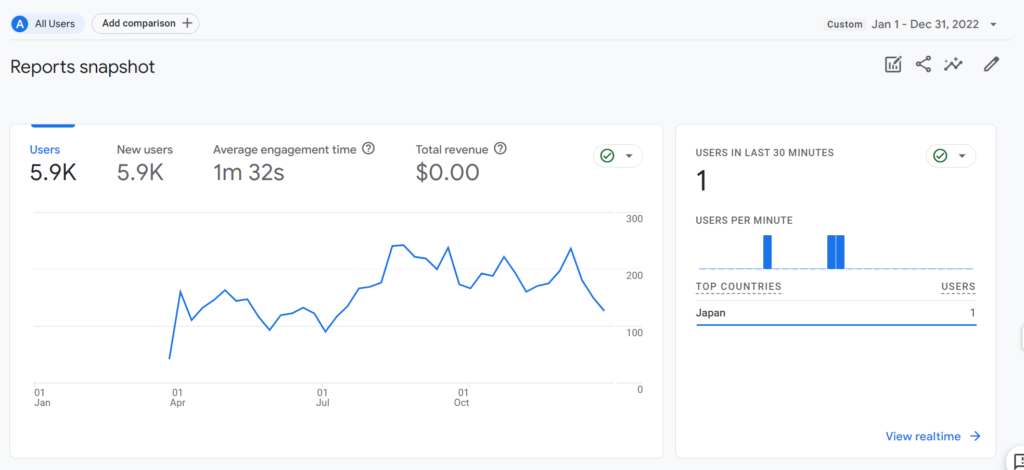Image resolution: width=1024 pixels, height=470 pixels.
Task: Select the Average engagement time metric tab
Action: (294, 163)
